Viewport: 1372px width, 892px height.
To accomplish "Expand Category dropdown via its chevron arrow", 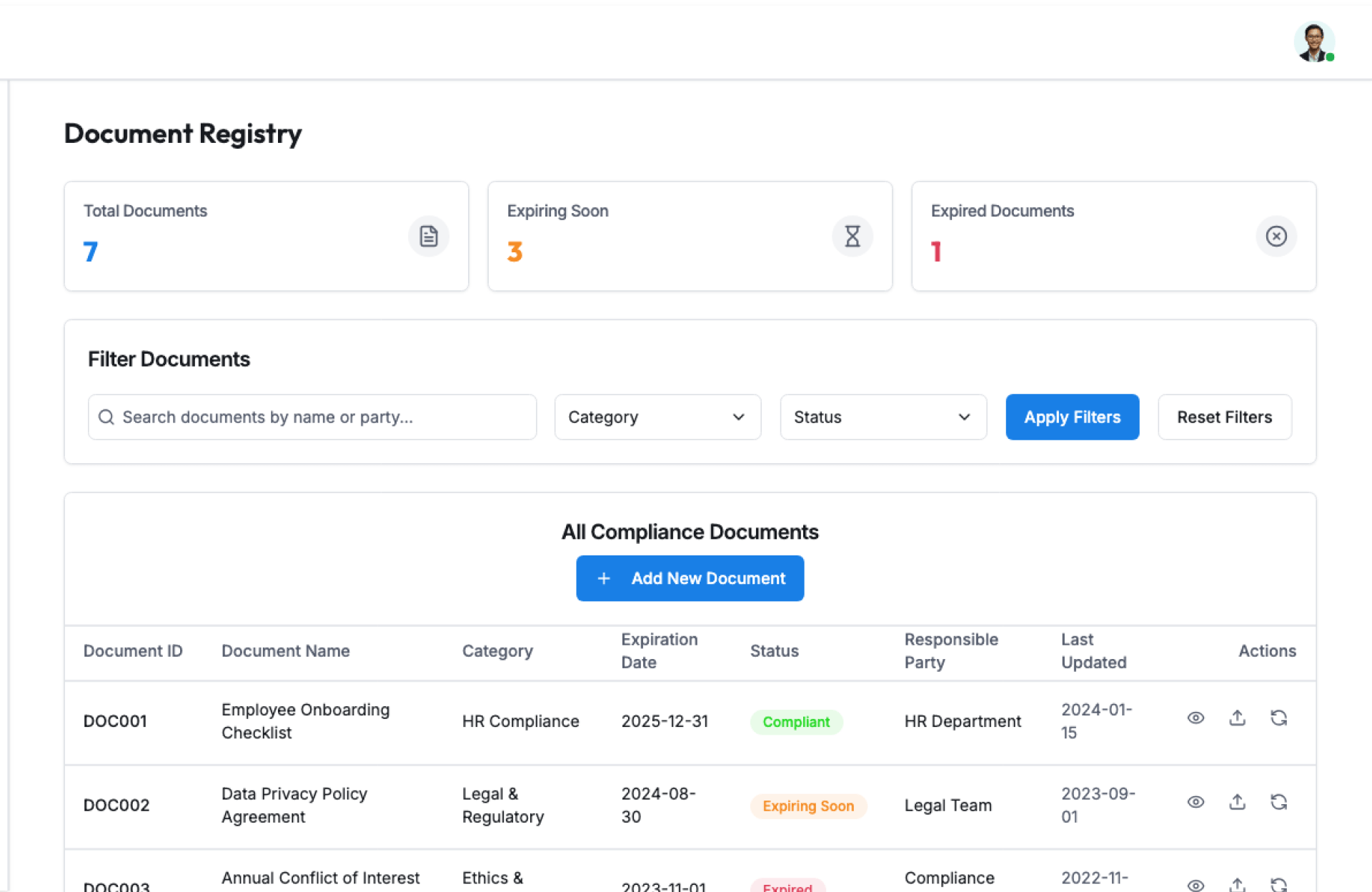I will pos(738,417).
